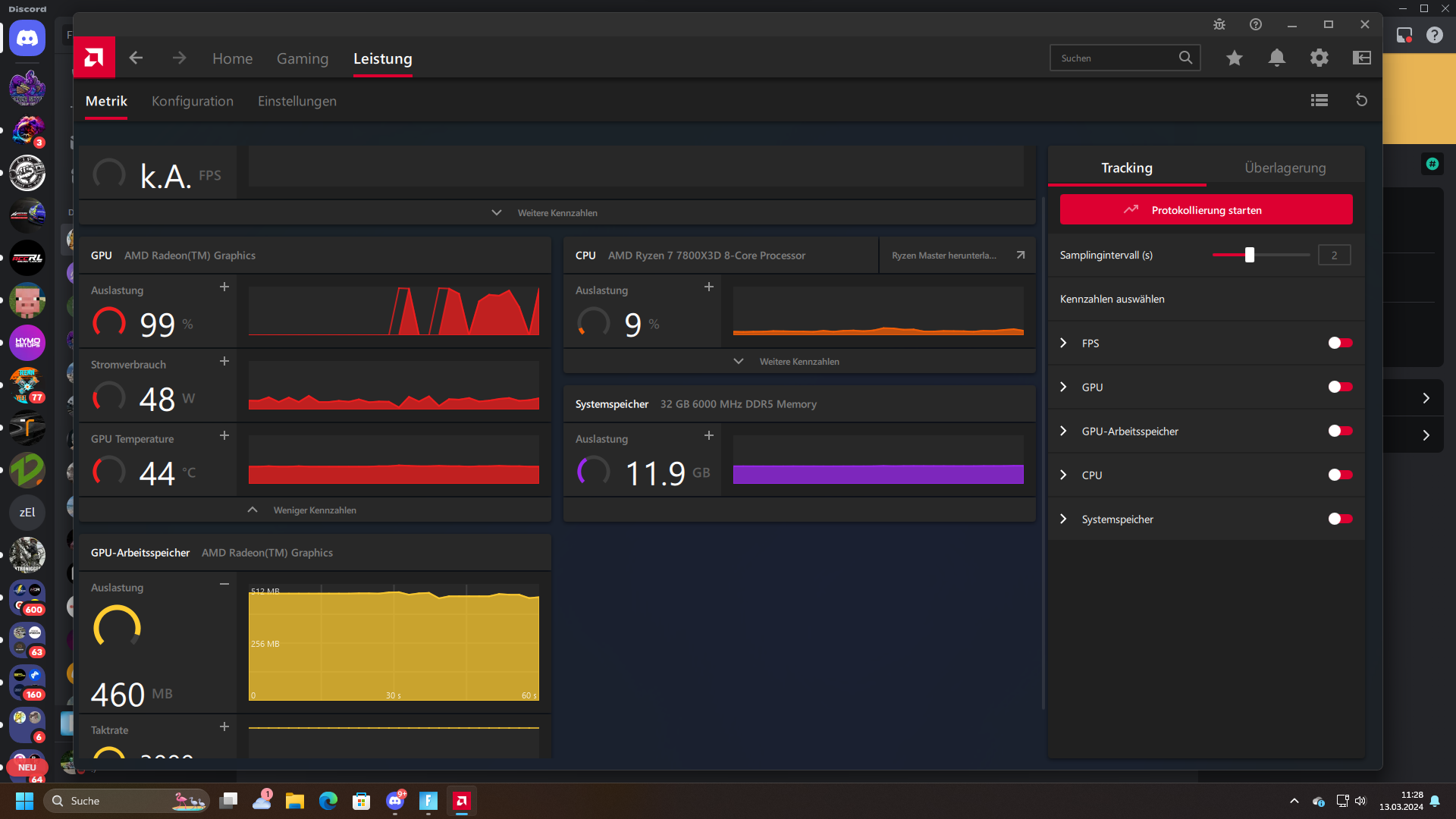Expand the CPU tracking category chevron

(1063, 475)
